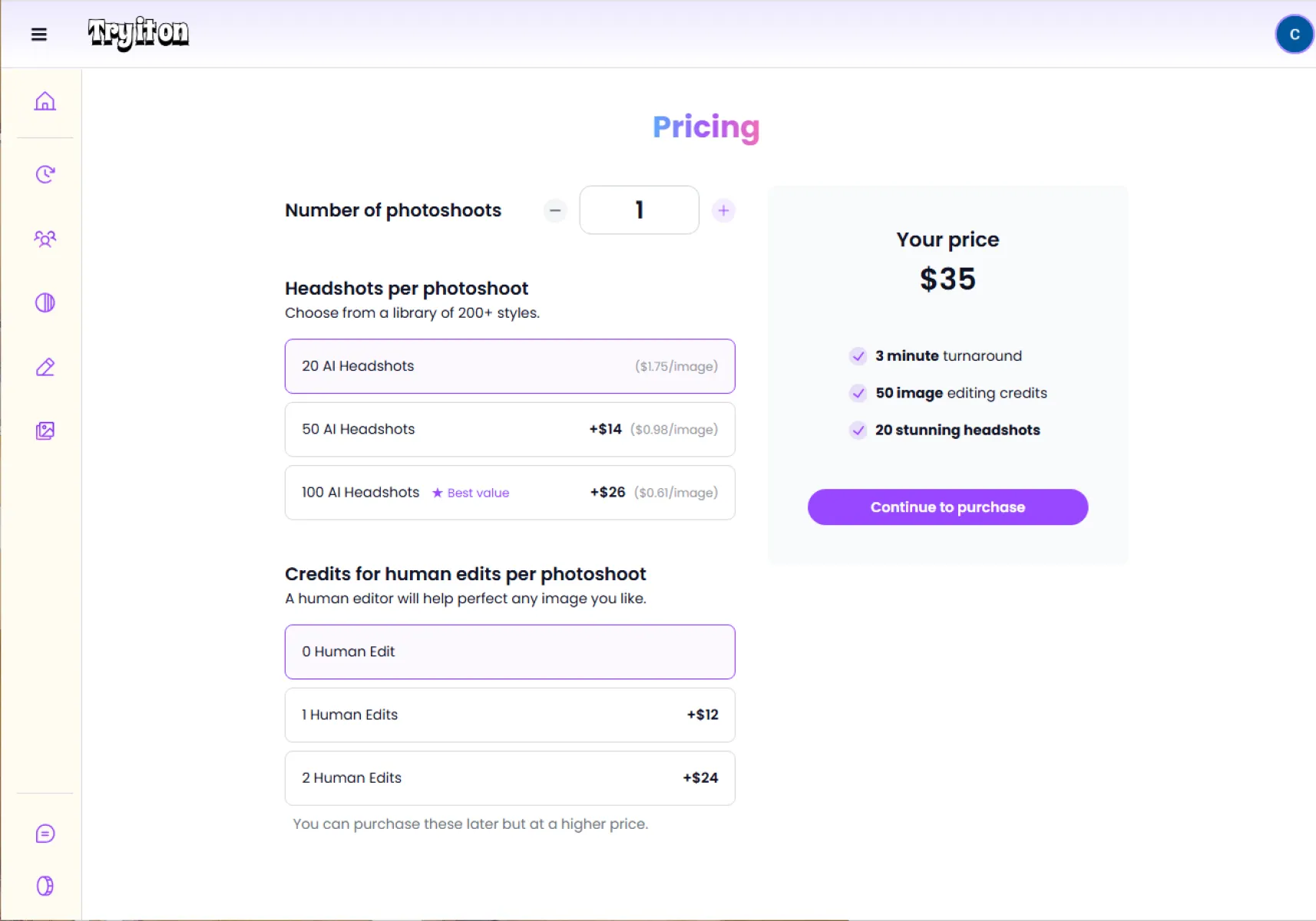Open the image gallery sidebar icon
Viewport: 1316px width, 921px height.
(x=45, y=431)
